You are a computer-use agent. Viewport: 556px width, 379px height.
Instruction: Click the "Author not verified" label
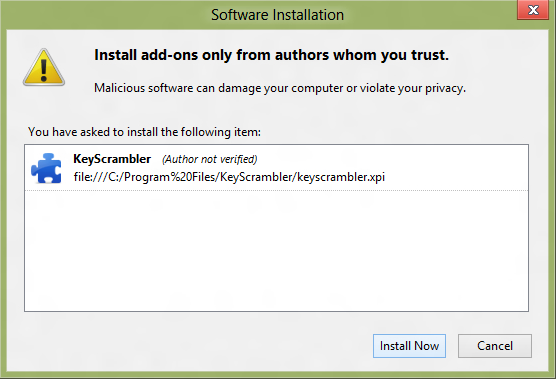tap(210, 159)
